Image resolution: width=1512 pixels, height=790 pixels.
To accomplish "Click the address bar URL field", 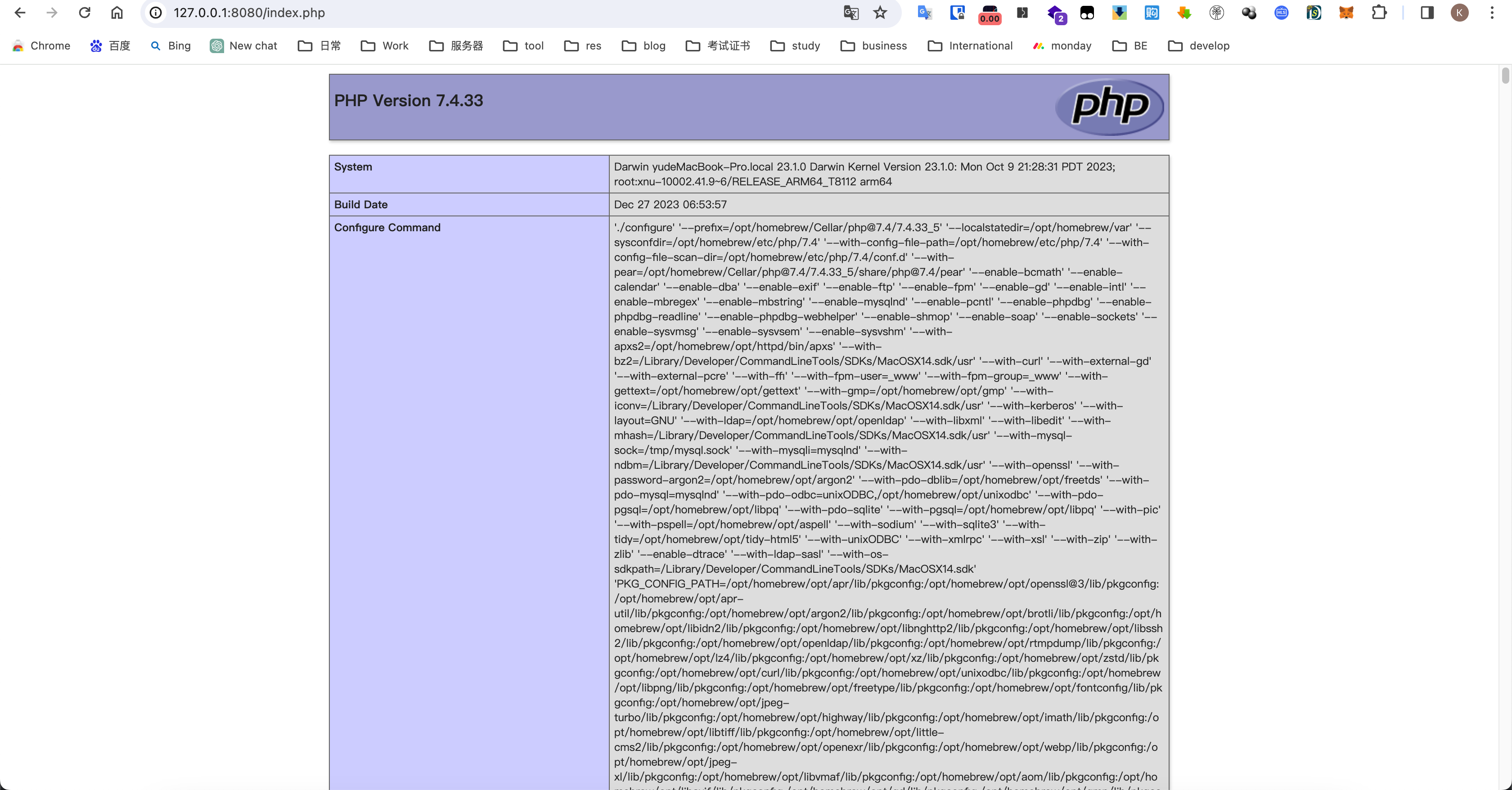I will tap(469, 12).
